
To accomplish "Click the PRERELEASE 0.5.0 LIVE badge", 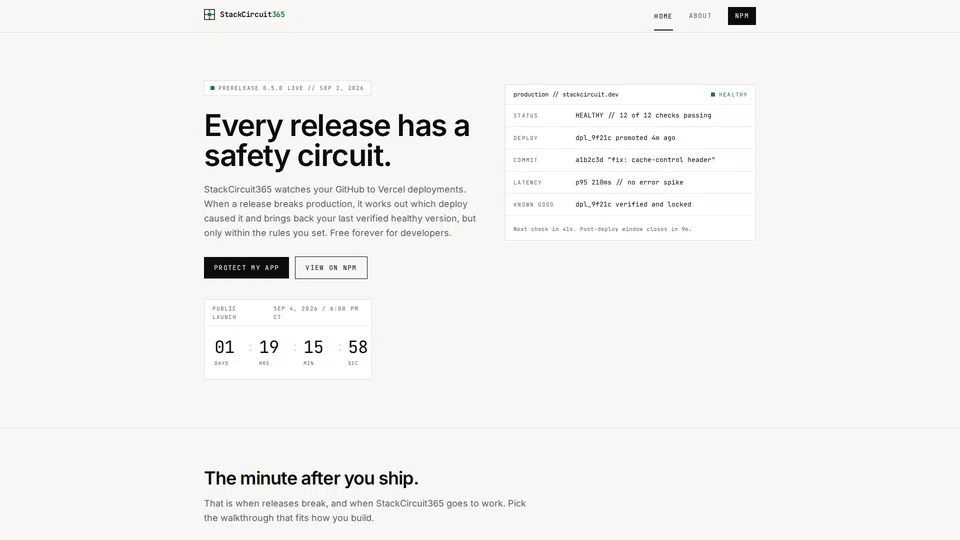I will (287, 88).
